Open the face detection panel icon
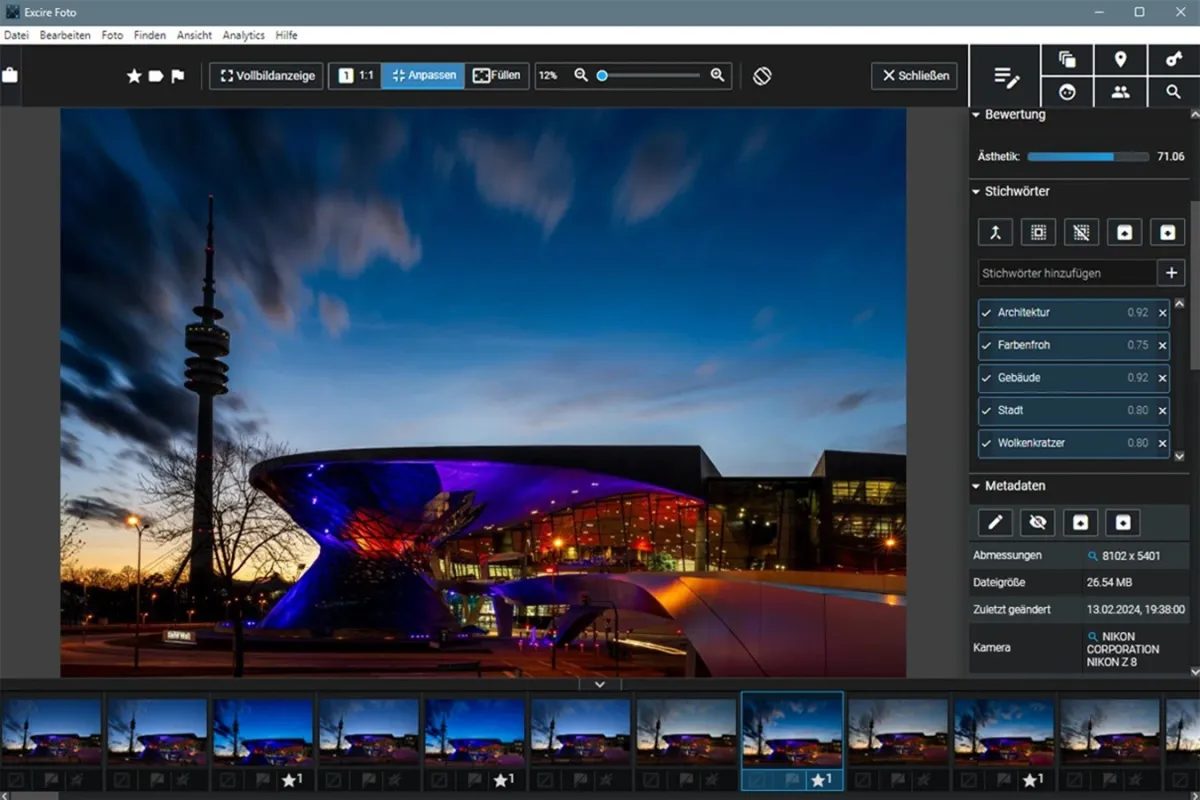Screen dimensions: 1200x800 (1067, 92)
